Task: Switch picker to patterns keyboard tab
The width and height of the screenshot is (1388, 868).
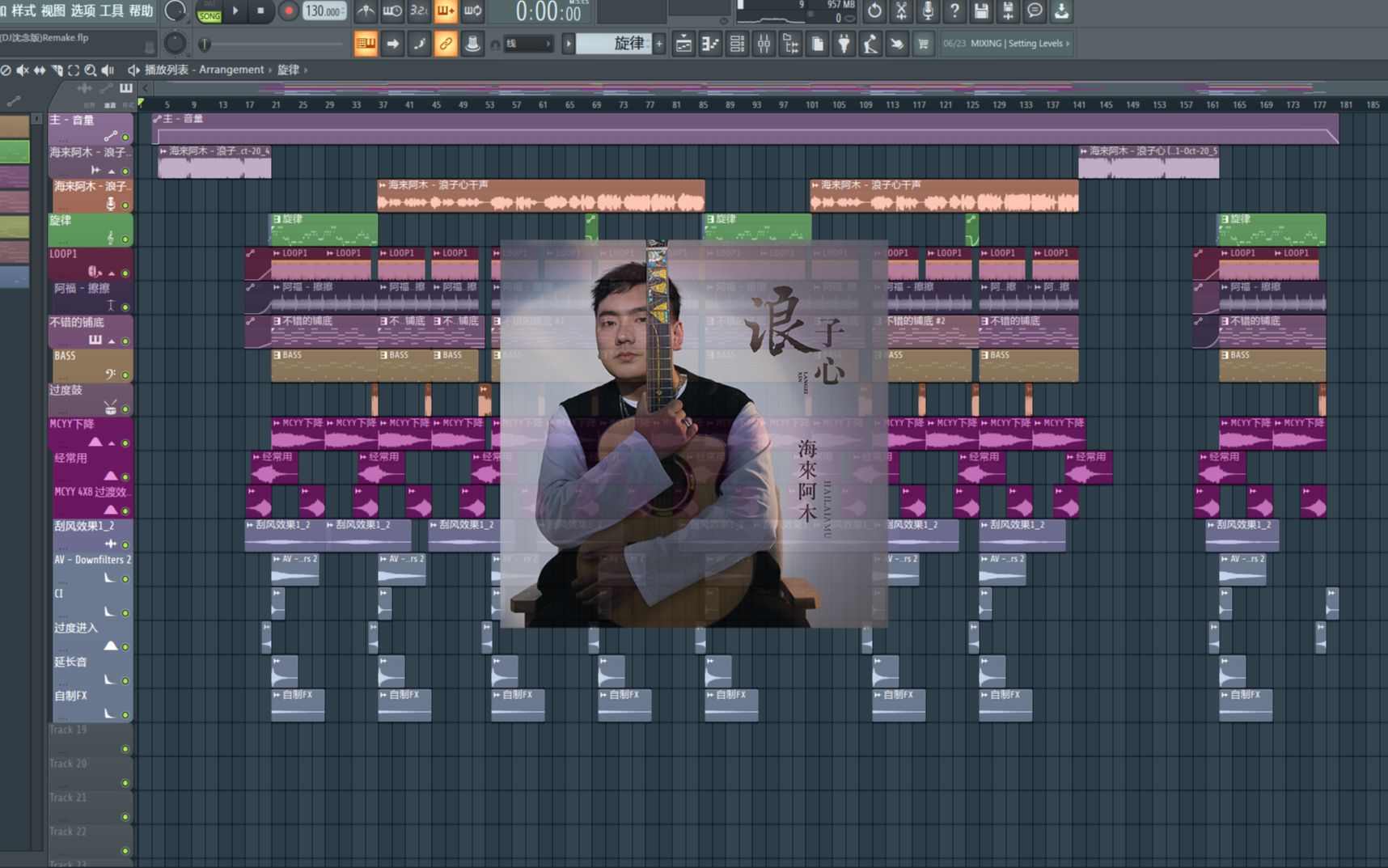Action: pyautogui.click(x=125, y=88)
